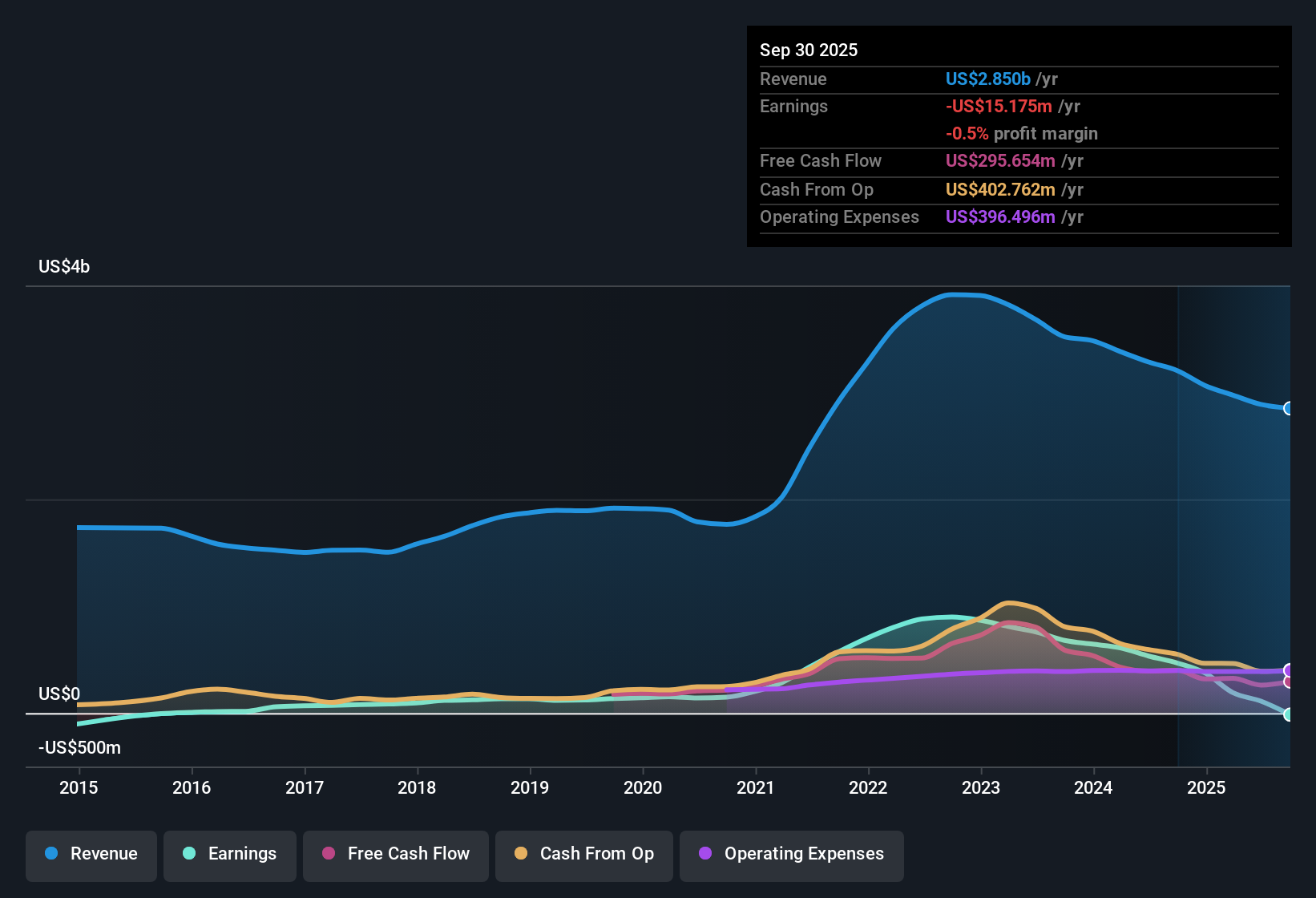The width and height of the screenshot is (1316, 898).
Task: Click the blue Revenue legend dot
Action: 50,854
